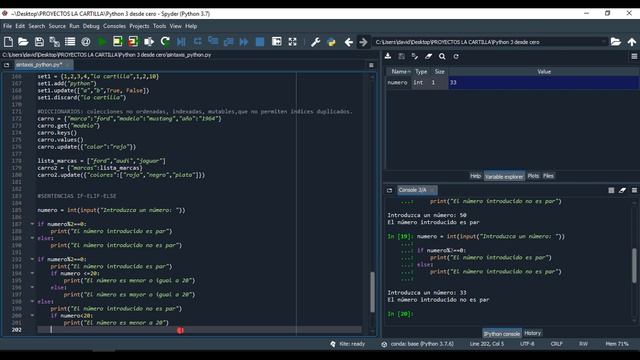Open the Projects menu

click(139, 26)
